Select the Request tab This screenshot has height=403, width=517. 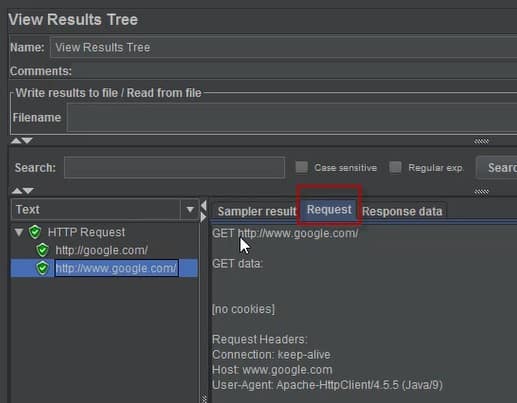(329, 210)
